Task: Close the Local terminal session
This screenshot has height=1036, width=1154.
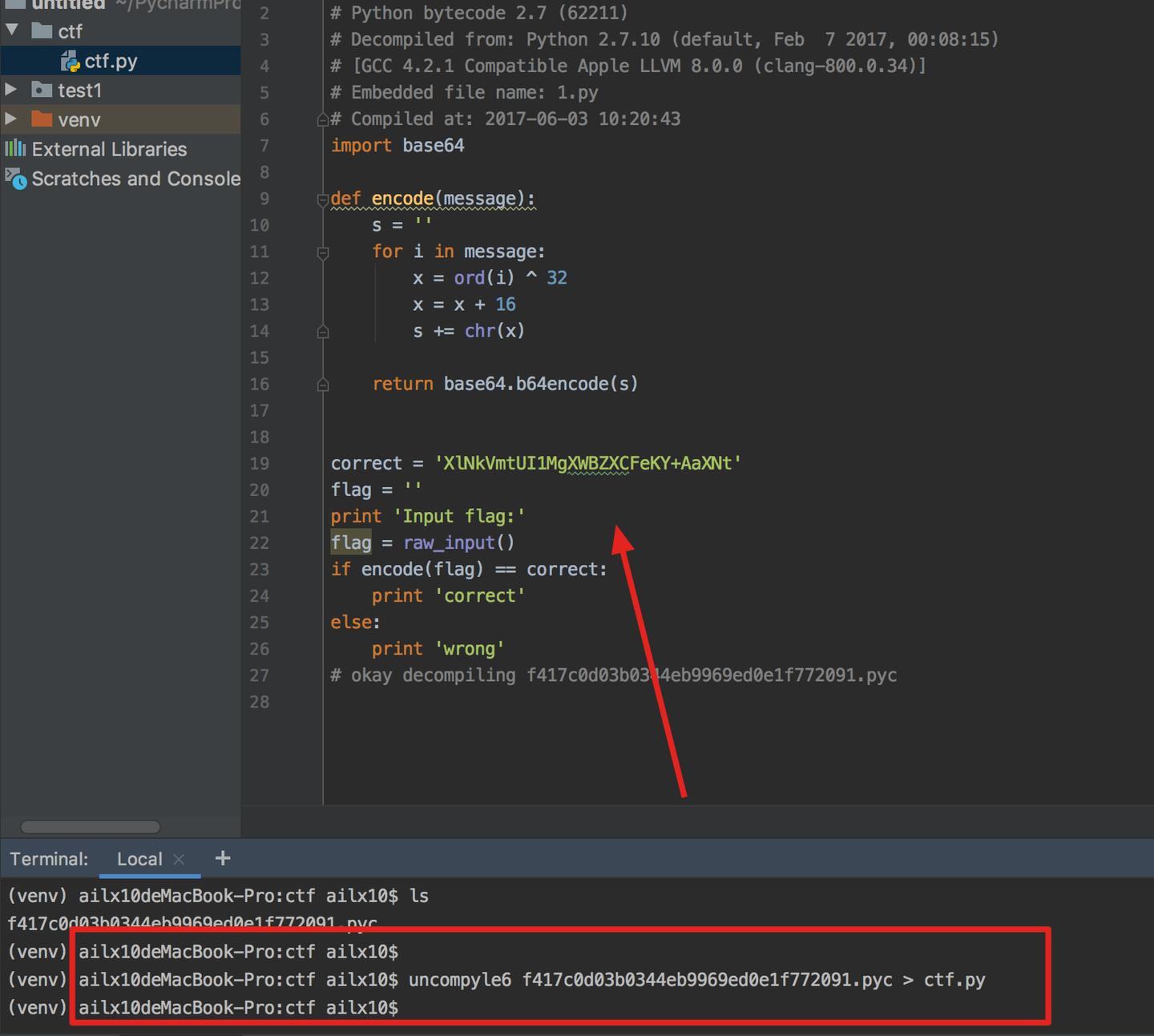Action: tap(180, 859)
